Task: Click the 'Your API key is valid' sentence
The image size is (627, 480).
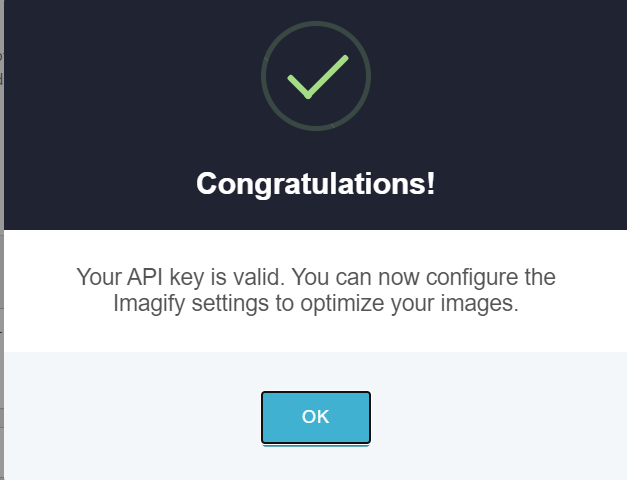Action: (x=181, y=277)
